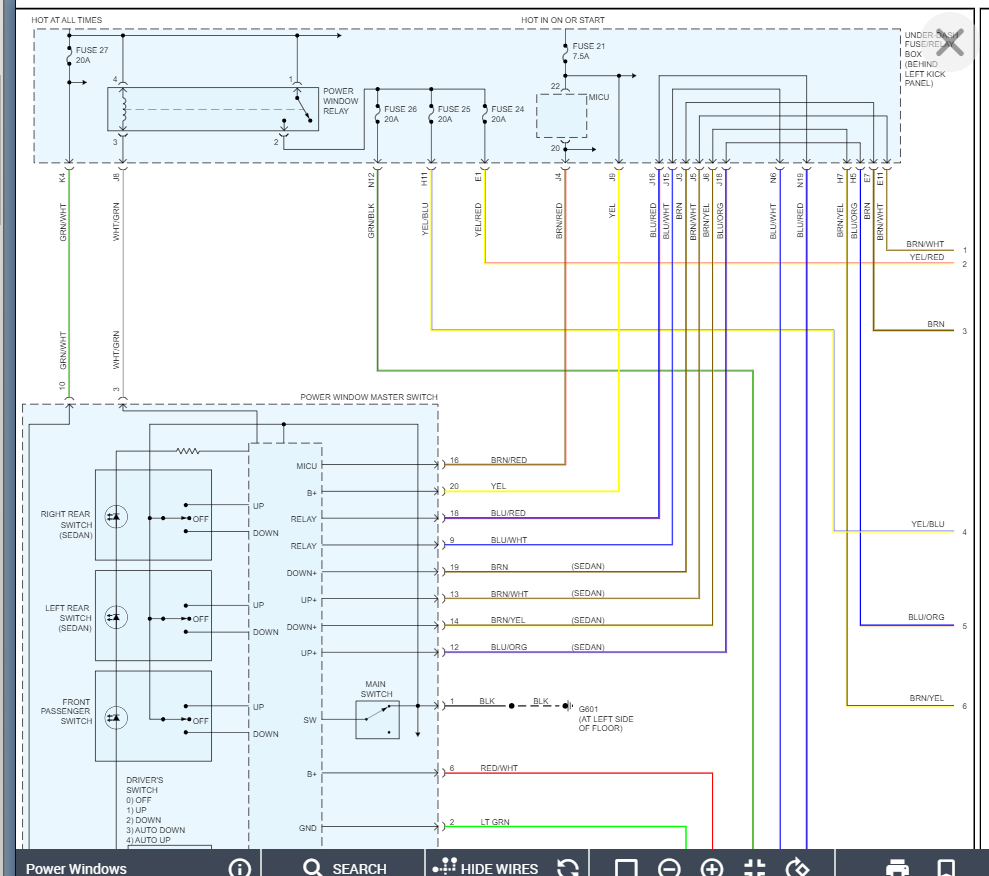Zoom in with the plus magnifier icon

click(712, 867)
